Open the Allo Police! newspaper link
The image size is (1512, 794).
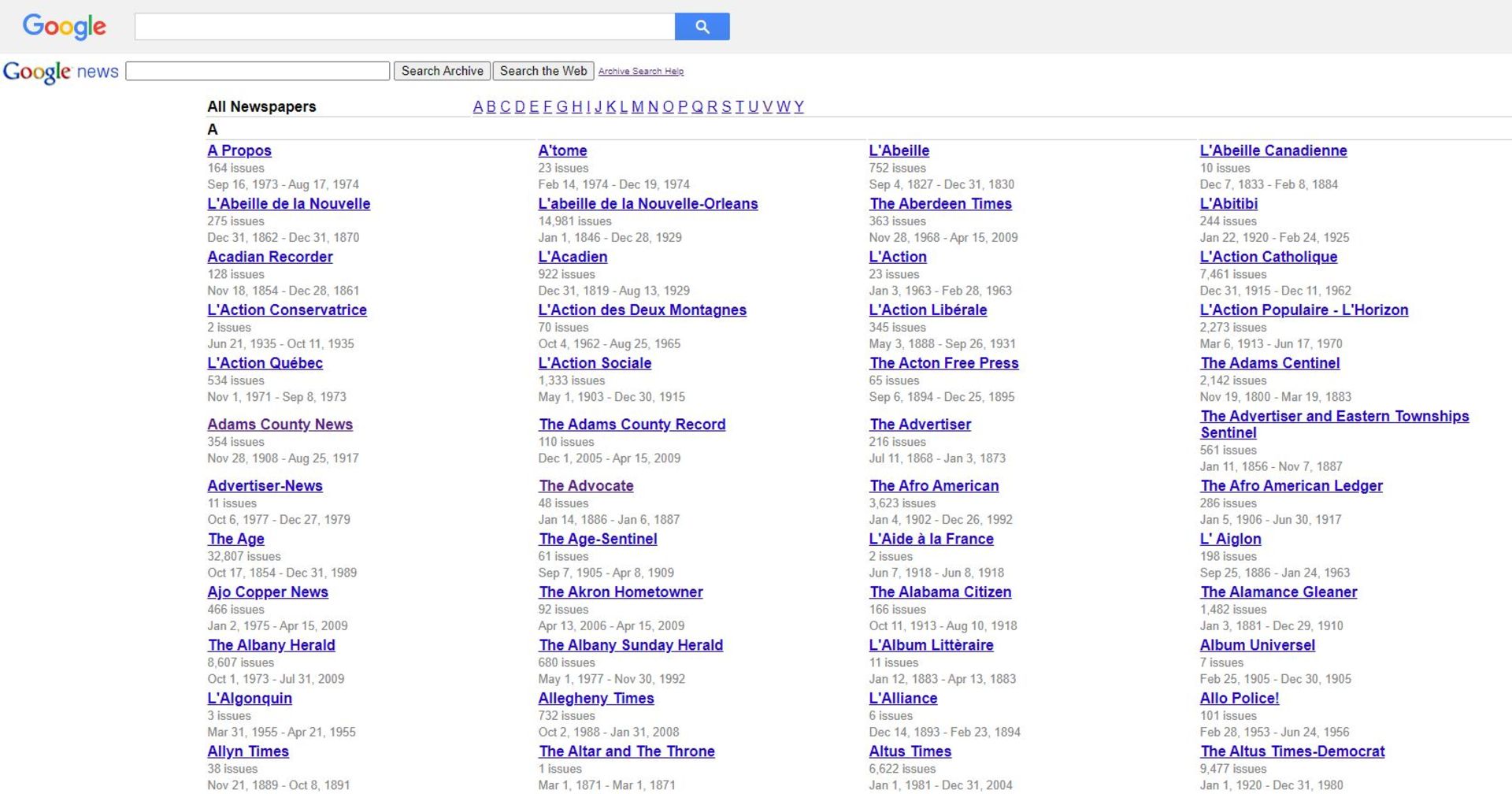[1239, 699]
